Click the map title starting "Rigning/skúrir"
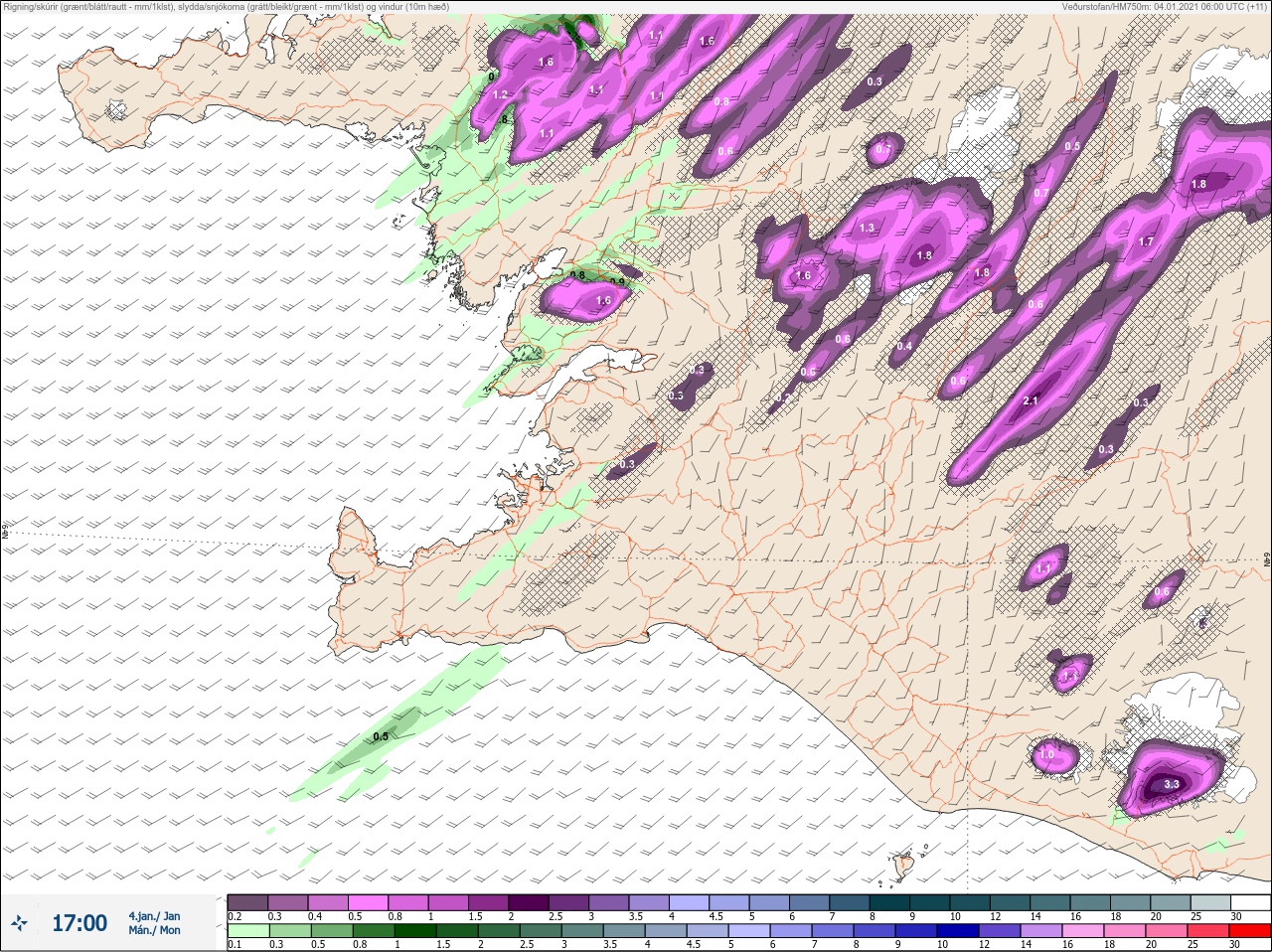Viewport: 1272px width, 952px height. (x=226, y=6)
